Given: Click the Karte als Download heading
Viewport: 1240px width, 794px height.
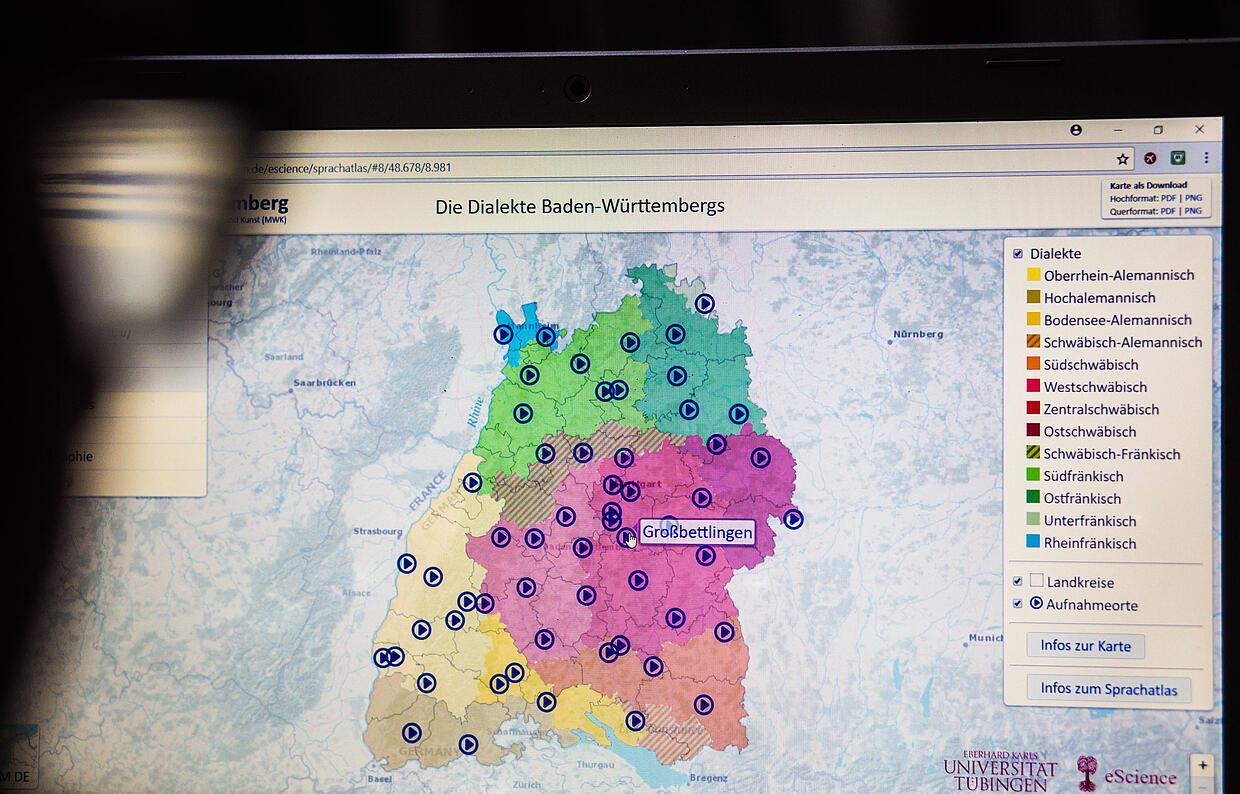Looking at the screenshot, I should coord(1148,185).
